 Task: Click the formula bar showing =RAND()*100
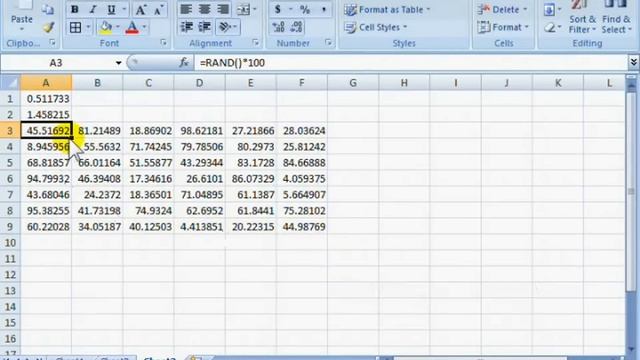point(411,62)
